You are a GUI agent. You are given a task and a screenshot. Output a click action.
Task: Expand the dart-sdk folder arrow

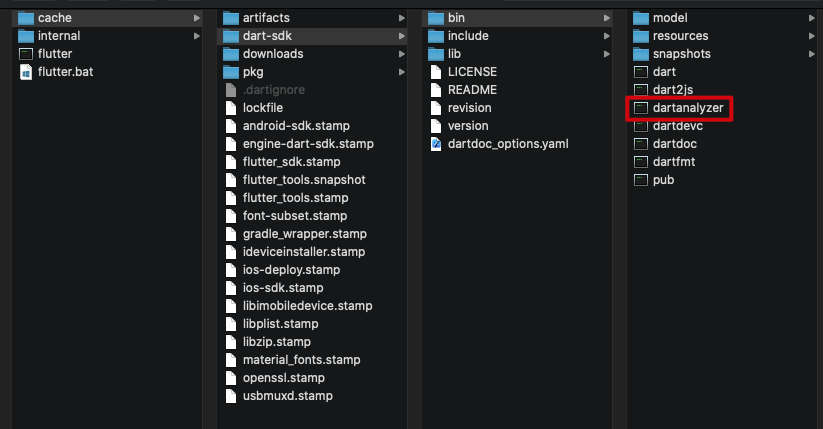(x=402, y=36)
